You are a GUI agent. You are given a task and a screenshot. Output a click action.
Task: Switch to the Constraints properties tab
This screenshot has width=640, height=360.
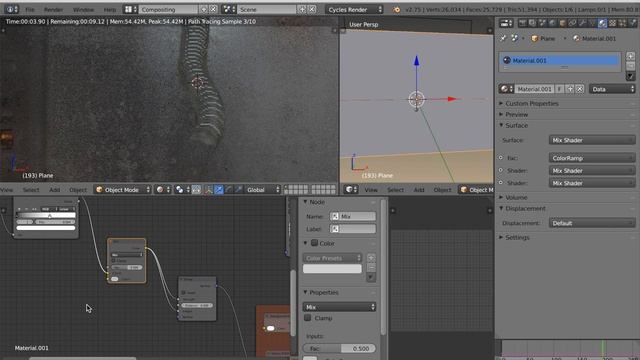tap(572, 24)
